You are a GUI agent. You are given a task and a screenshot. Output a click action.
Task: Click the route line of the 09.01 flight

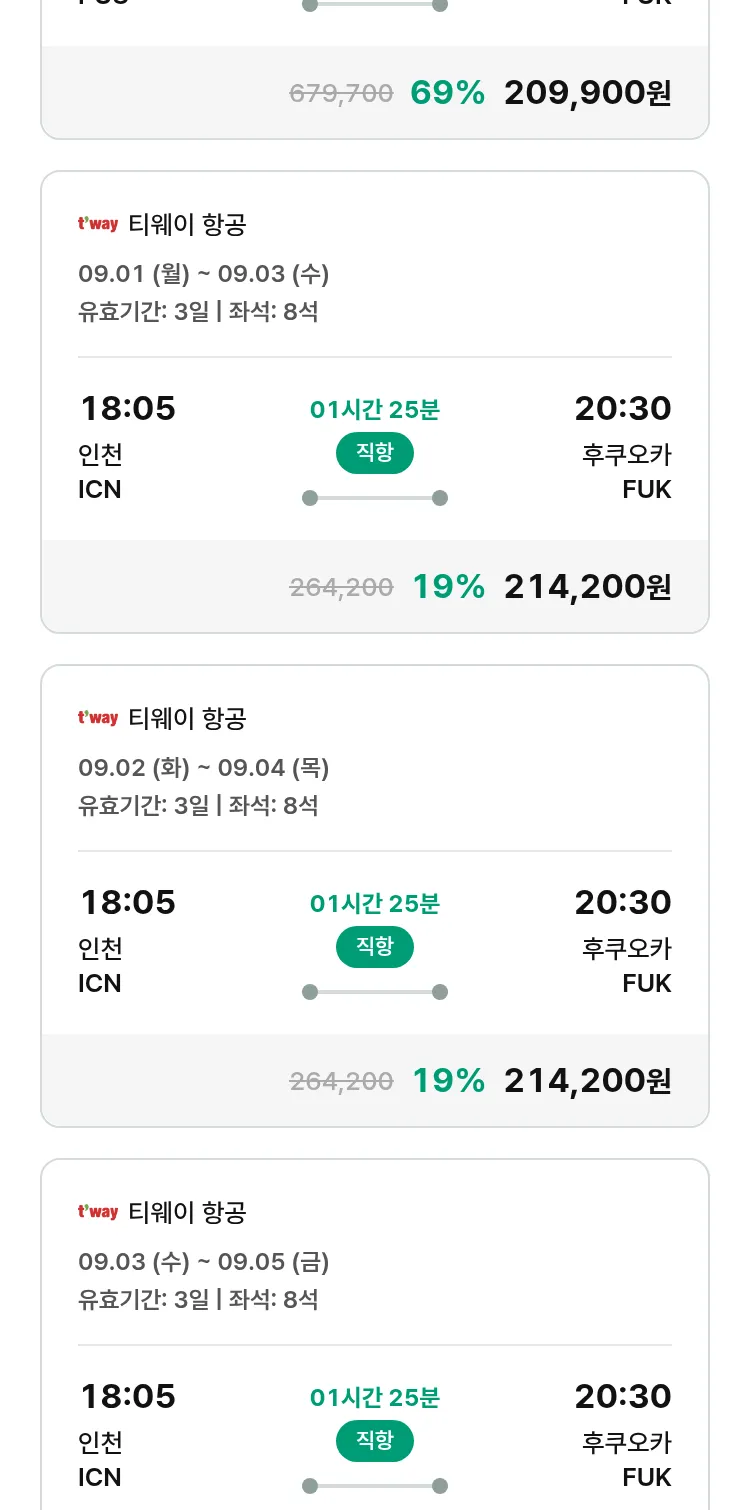point(375,498)
